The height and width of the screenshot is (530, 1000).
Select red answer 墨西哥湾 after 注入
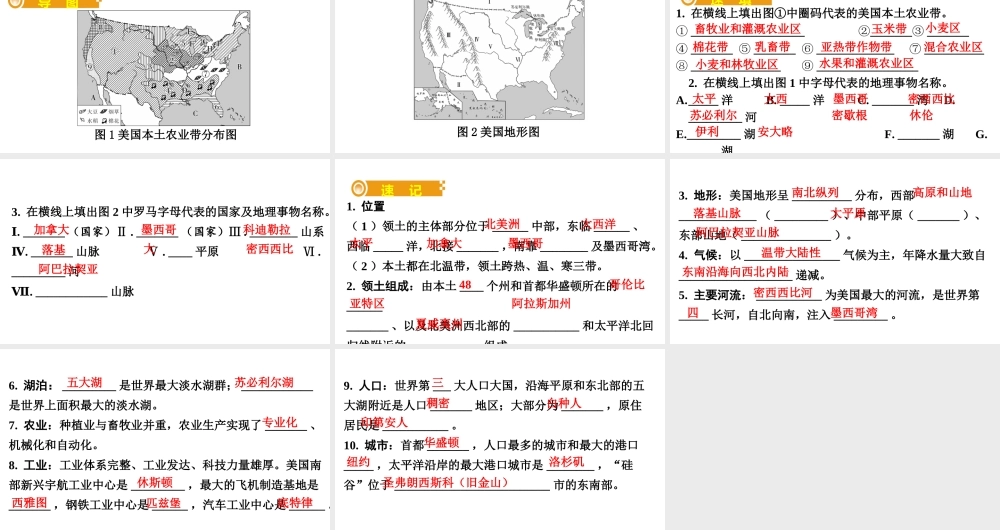(854, 313)
